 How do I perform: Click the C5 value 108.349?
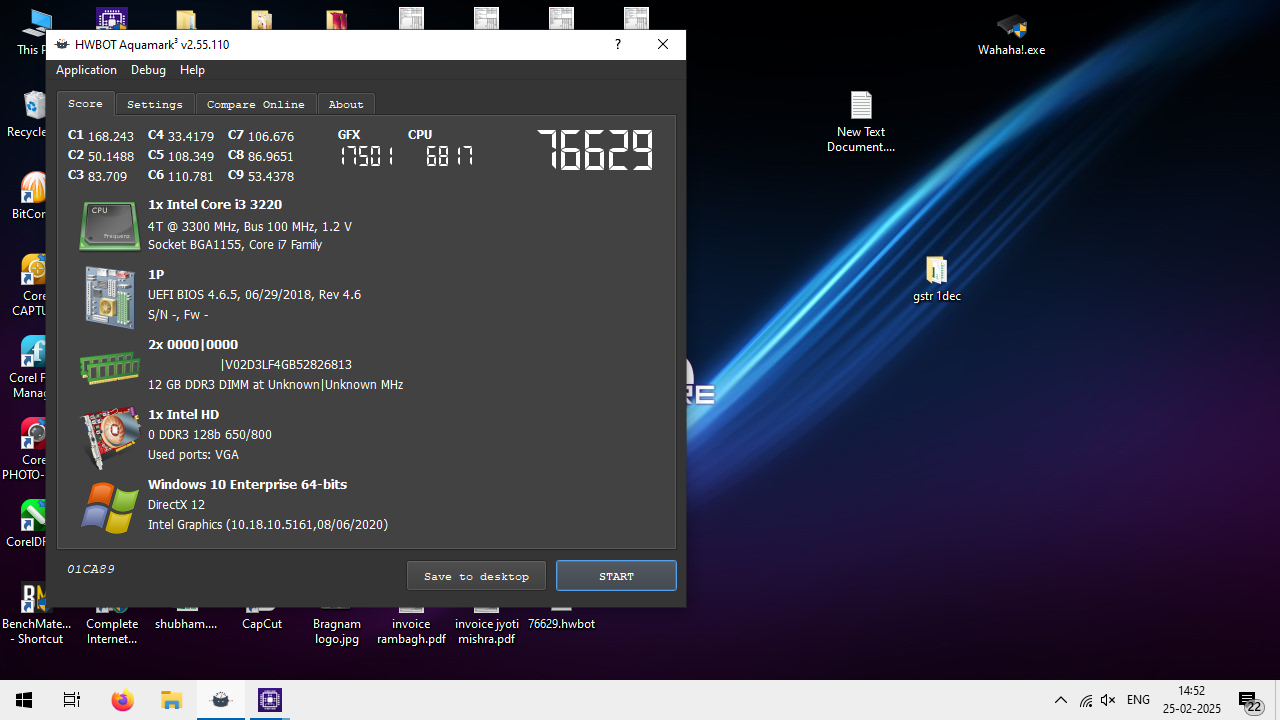pos(191,156)
